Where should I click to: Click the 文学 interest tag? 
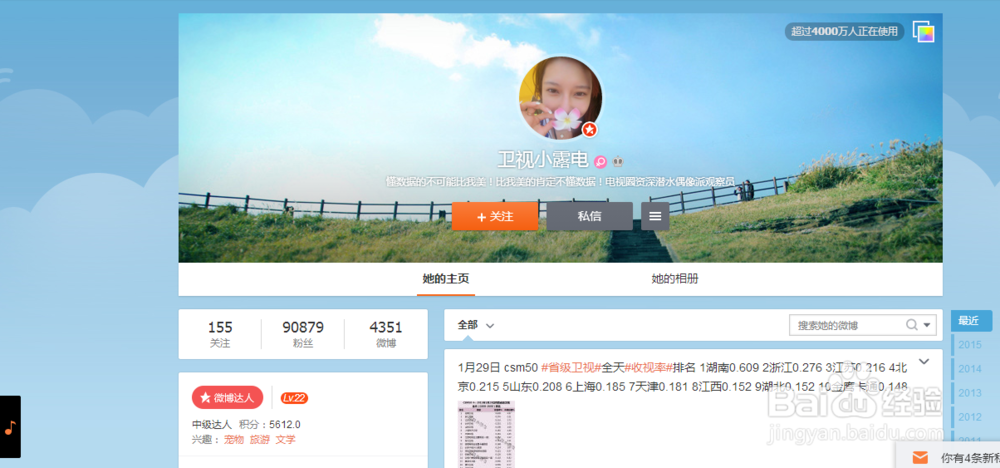(x=285, y=439)
